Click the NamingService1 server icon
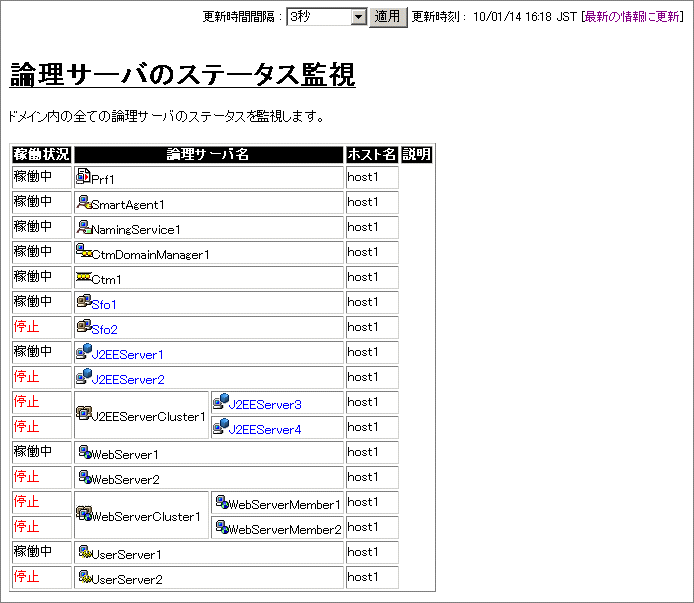The image size is (694, 603). tap(84, 227)
